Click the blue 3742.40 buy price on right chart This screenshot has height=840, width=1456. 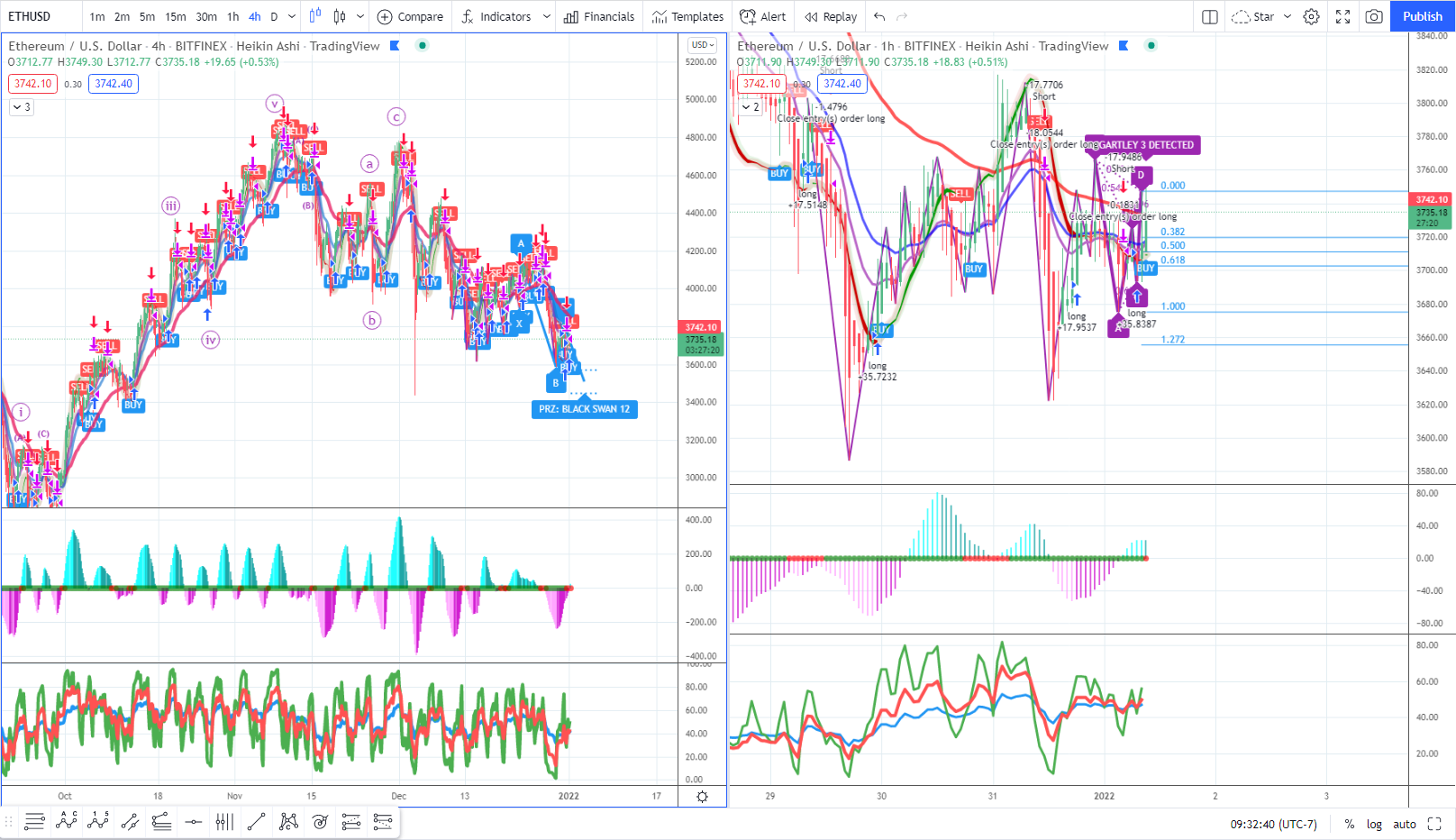(842, 84)
